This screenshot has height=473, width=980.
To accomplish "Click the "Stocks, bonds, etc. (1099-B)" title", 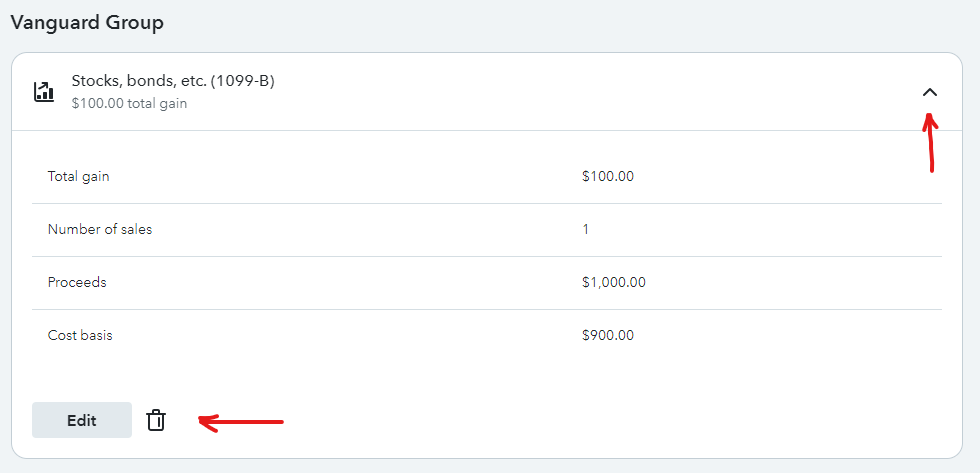I will coord(173,81).
